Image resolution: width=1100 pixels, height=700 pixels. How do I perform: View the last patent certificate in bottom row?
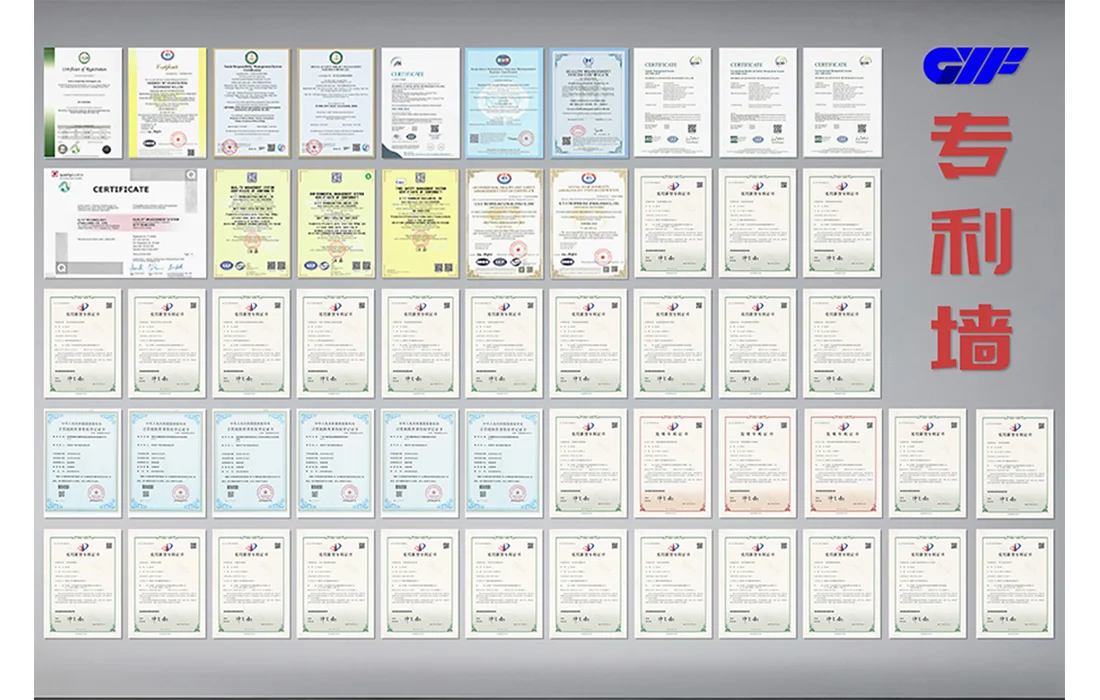1014,584
